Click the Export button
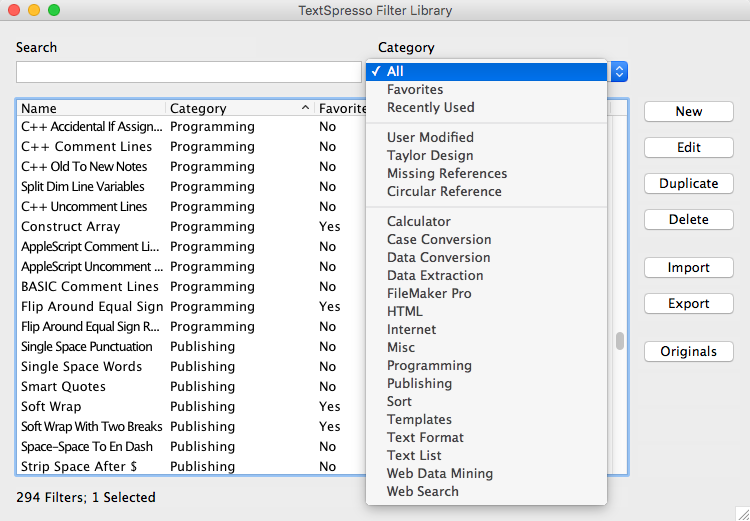The image size is (750, 521). (689, 304)
